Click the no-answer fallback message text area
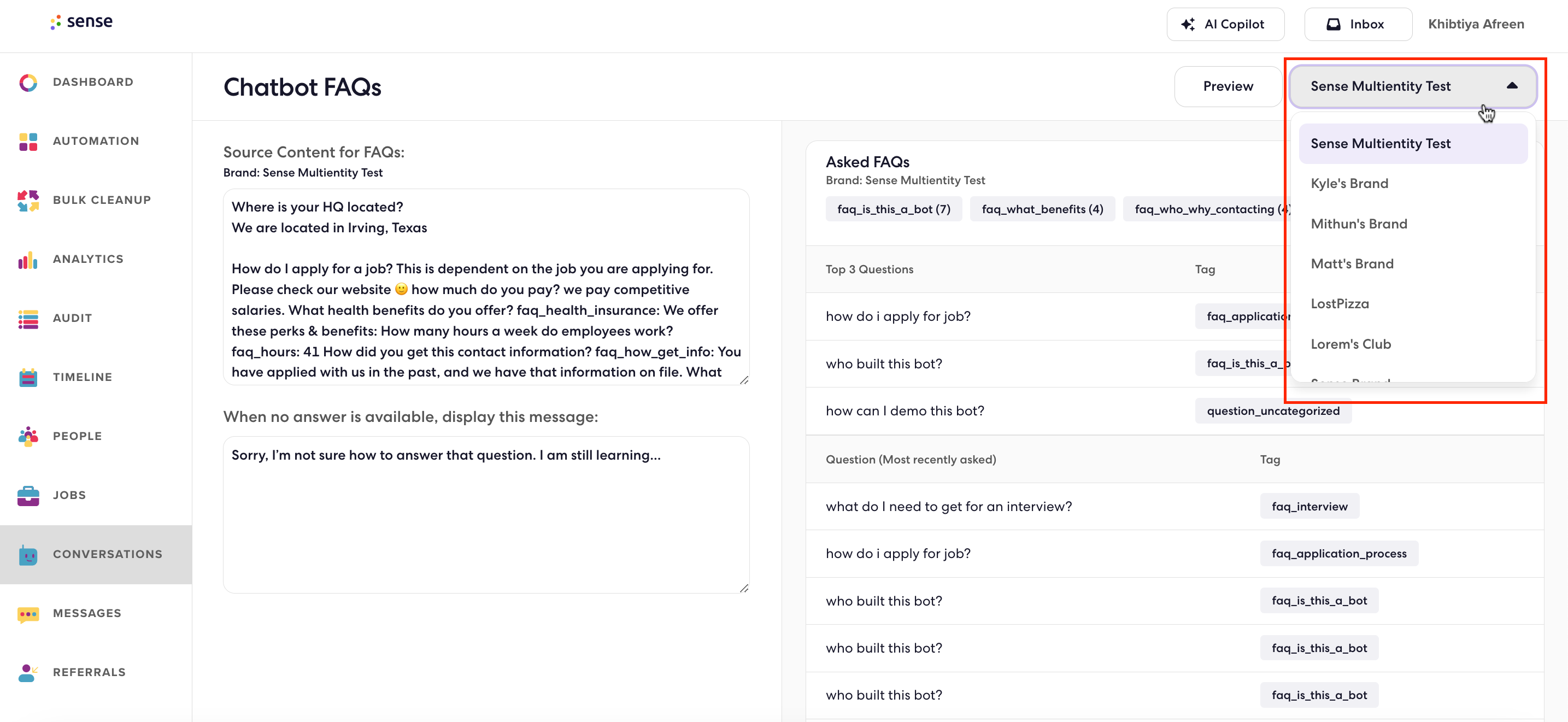Image resolution: width=1568 pixels, height=722 pixels. 486,515
